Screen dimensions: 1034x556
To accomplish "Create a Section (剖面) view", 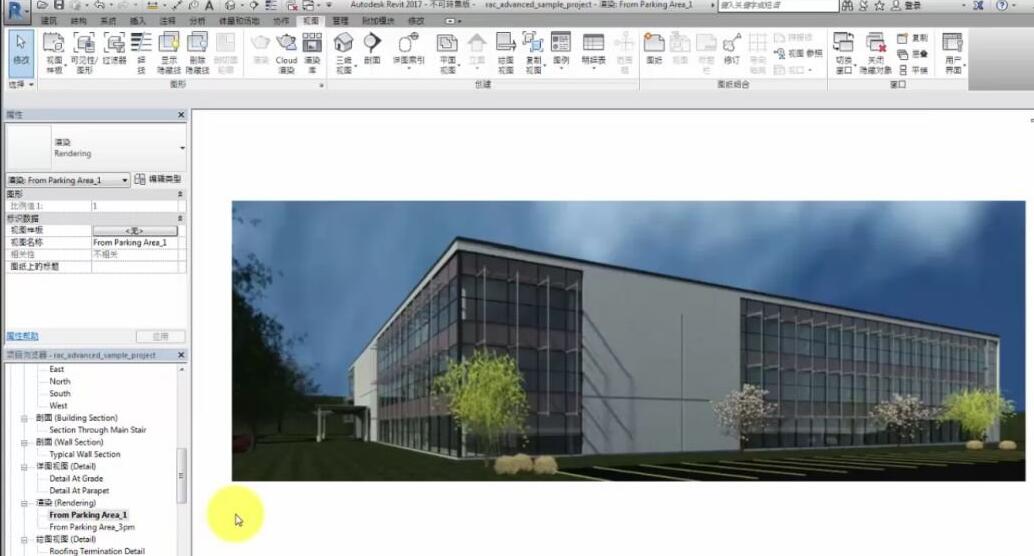I will click(x=372, y=49).
